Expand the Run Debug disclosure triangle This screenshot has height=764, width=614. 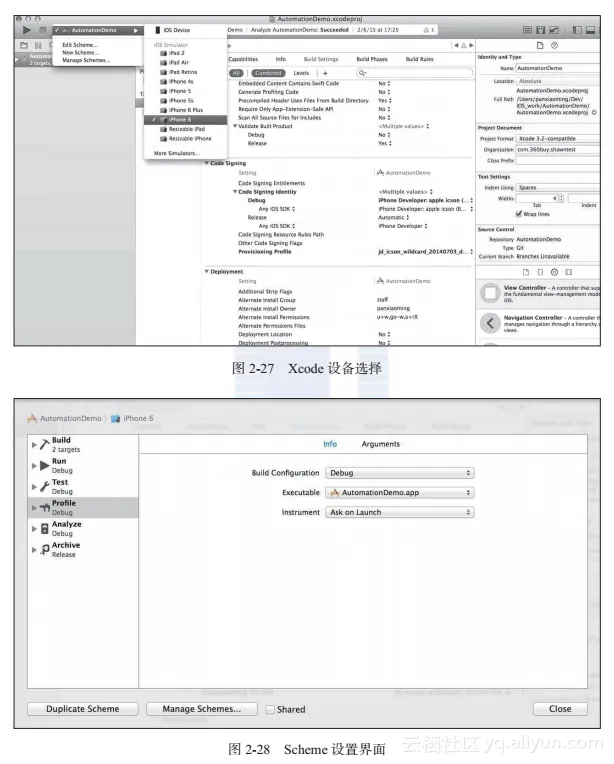[x=34, y=466]
